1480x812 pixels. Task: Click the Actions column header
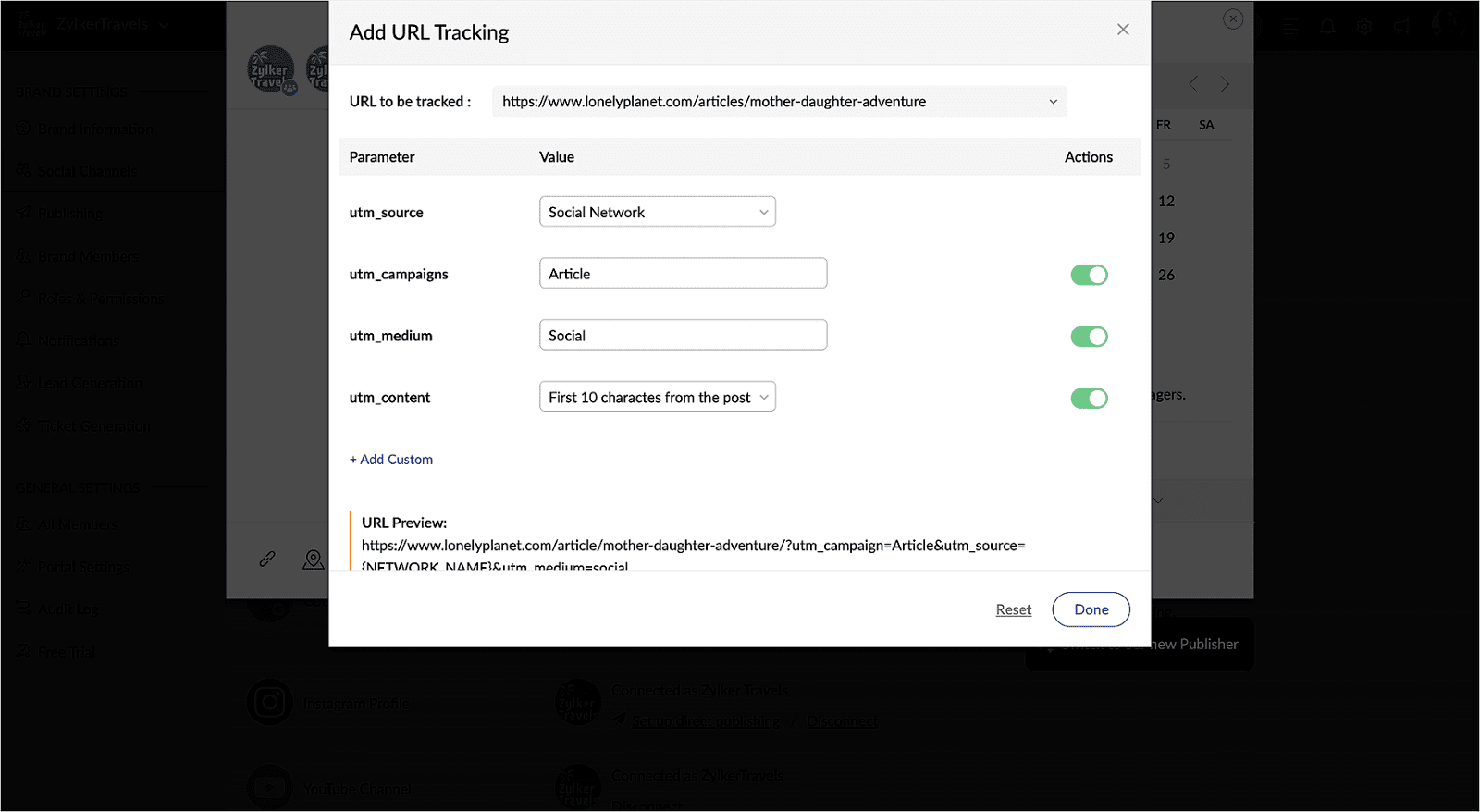pos(1089,157)
